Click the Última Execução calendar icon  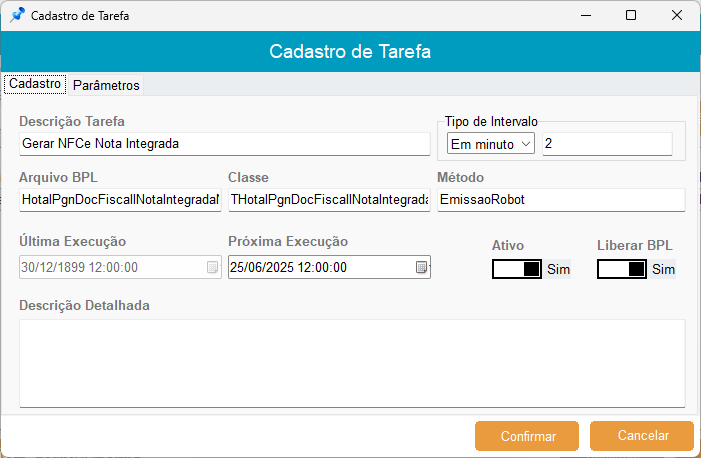tap(211, 267)
